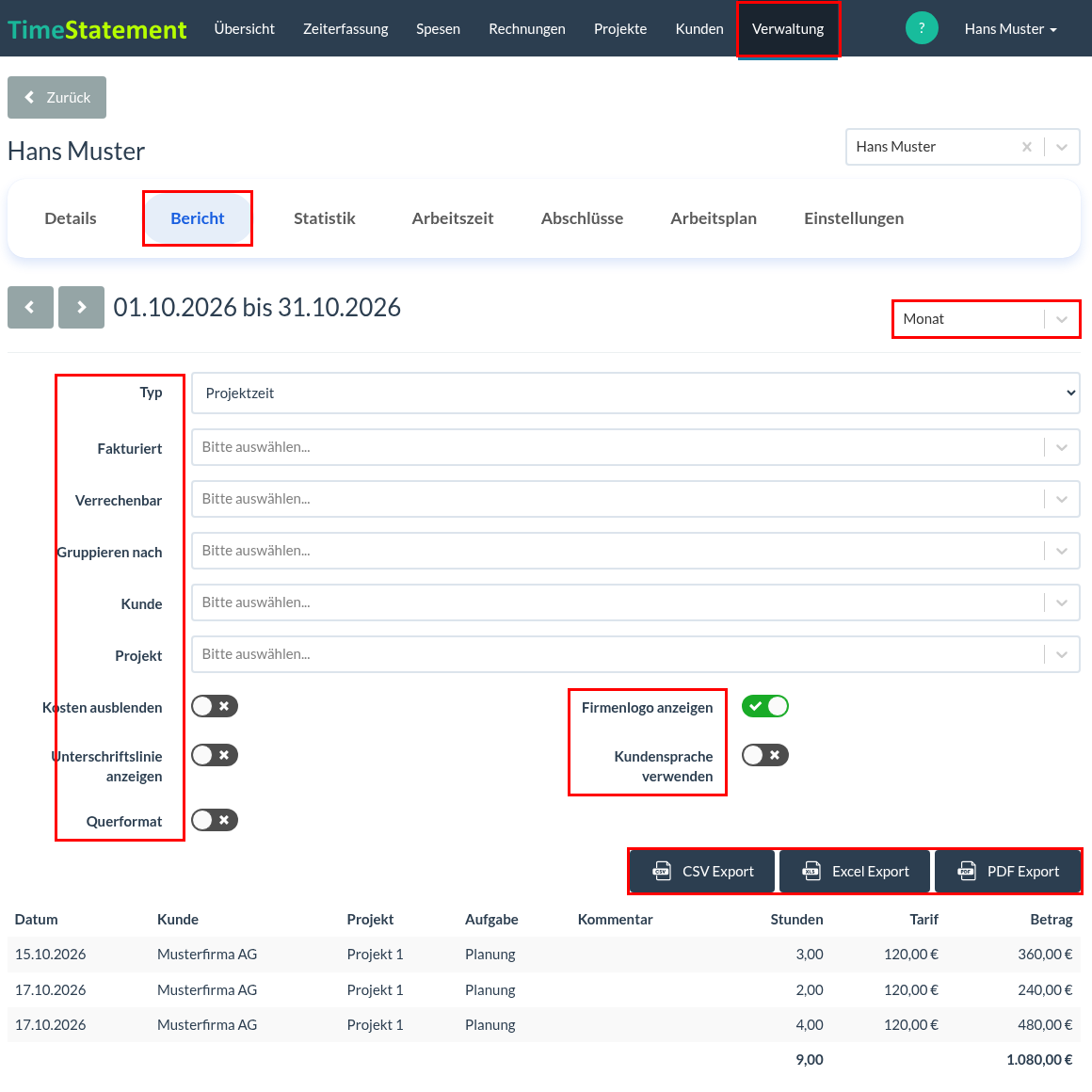The height and width of the screenshot is (1092, 1092).
Task: Go to previous month with left arrow
Action: [x=31, y=307]
